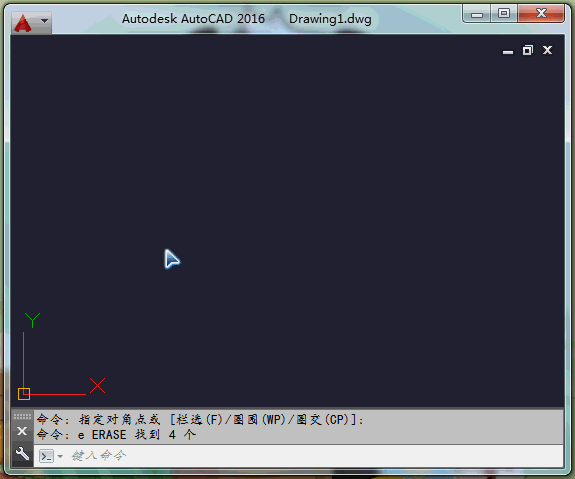
Task: Focus the command input field
Action: pyautogui.click(x=299, y=456)
